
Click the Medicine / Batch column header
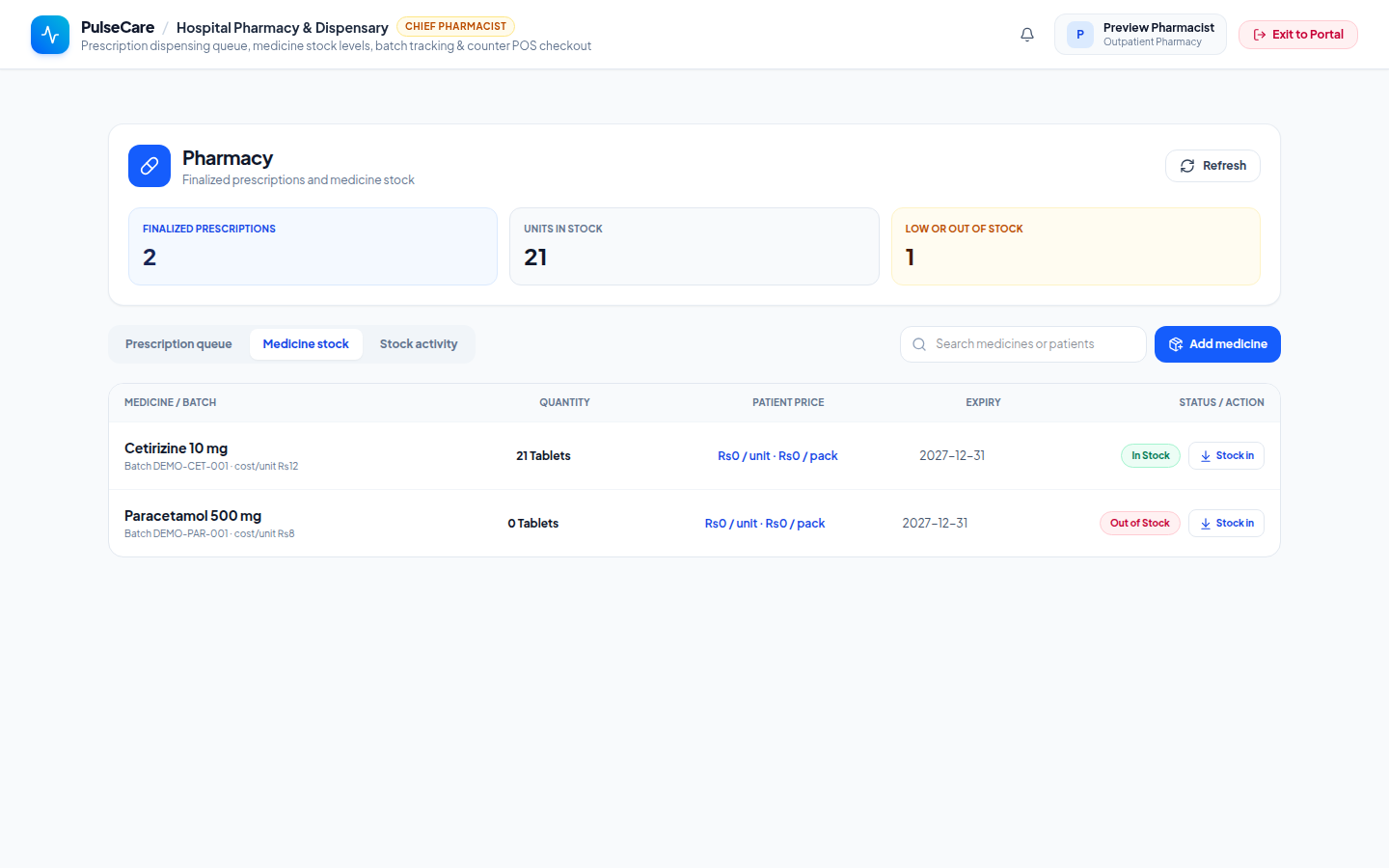171,403
